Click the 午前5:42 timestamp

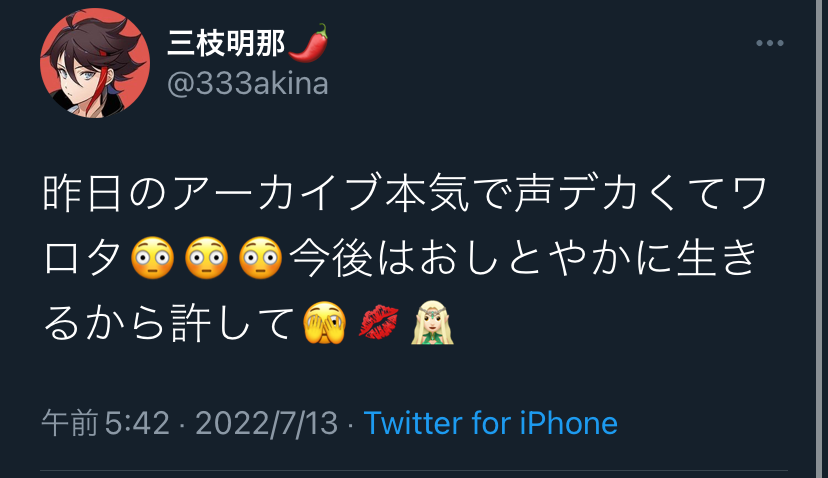coord(106,424)
